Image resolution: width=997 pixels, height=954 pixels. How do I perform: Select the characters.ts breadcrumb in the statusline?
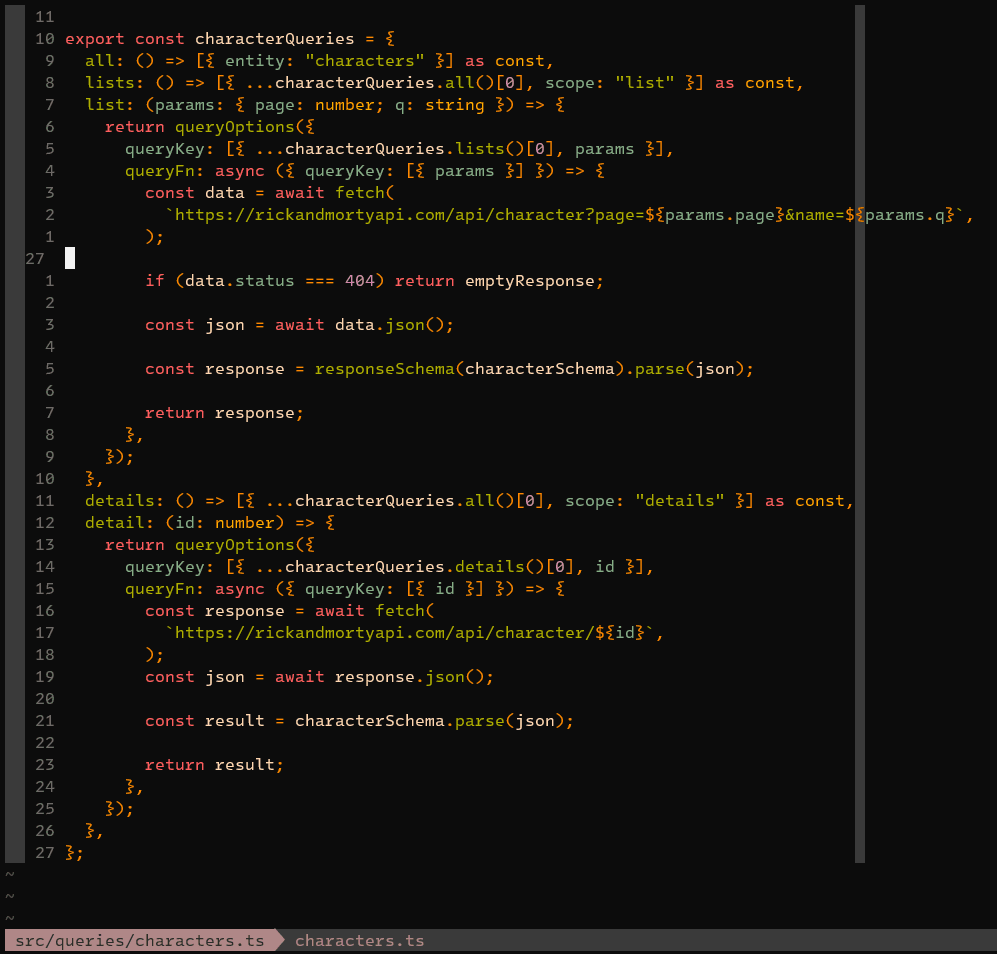tap(359, 941)
